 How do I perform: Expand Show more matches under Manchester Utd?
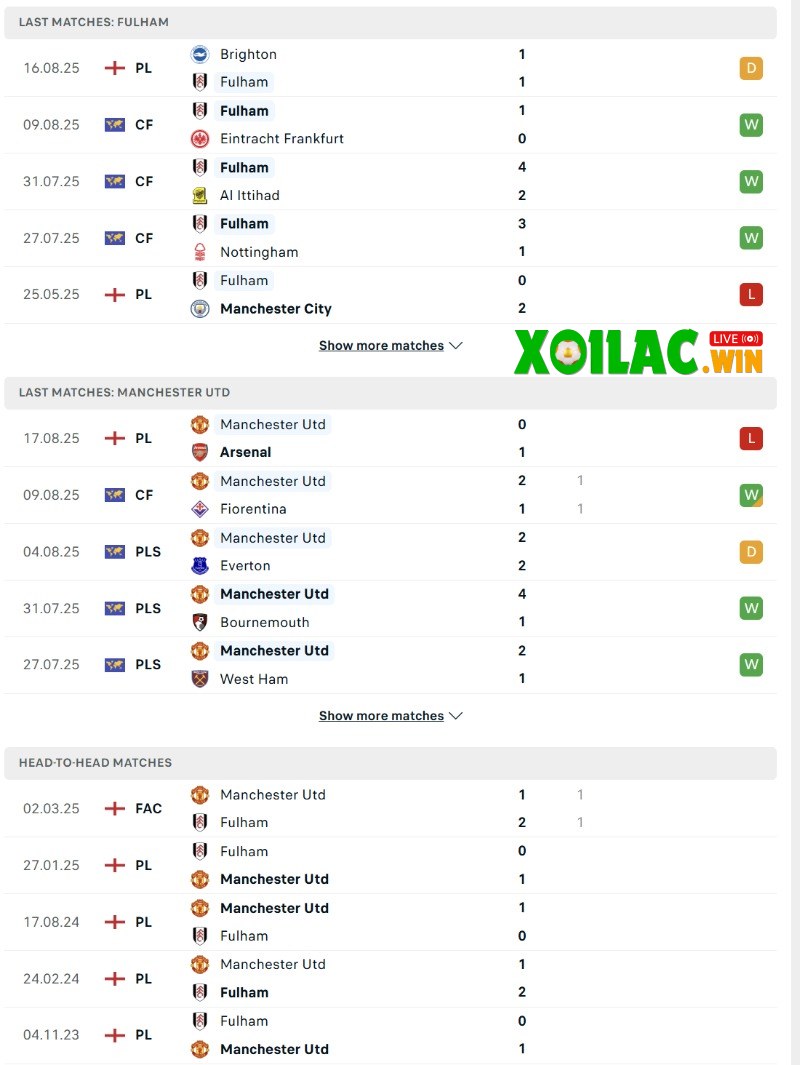coord(390,716)
